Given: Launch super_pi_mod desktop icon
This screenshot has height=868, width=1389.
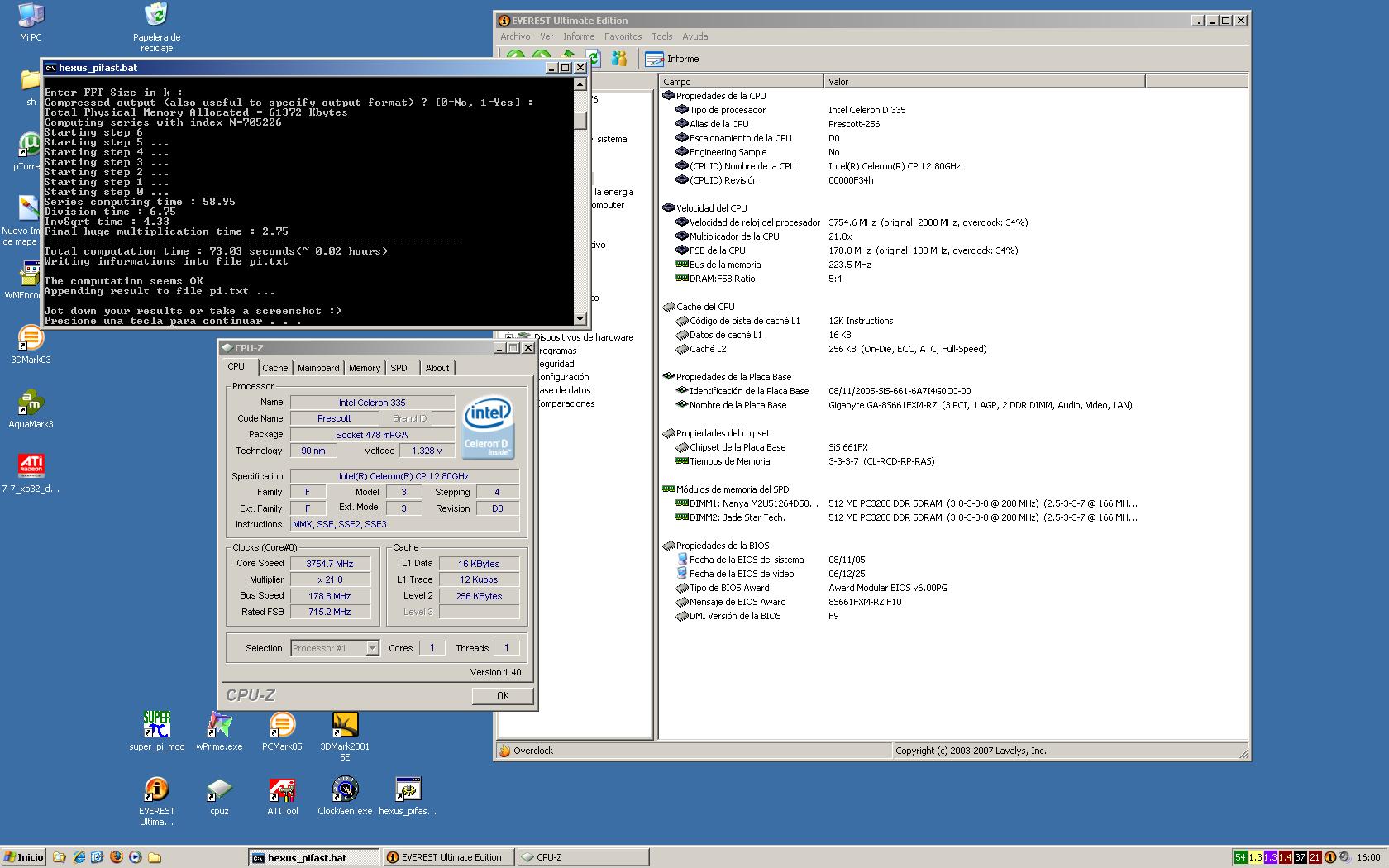Looking at the screenshot, I should pyautogui.click(x=157, y=732).
